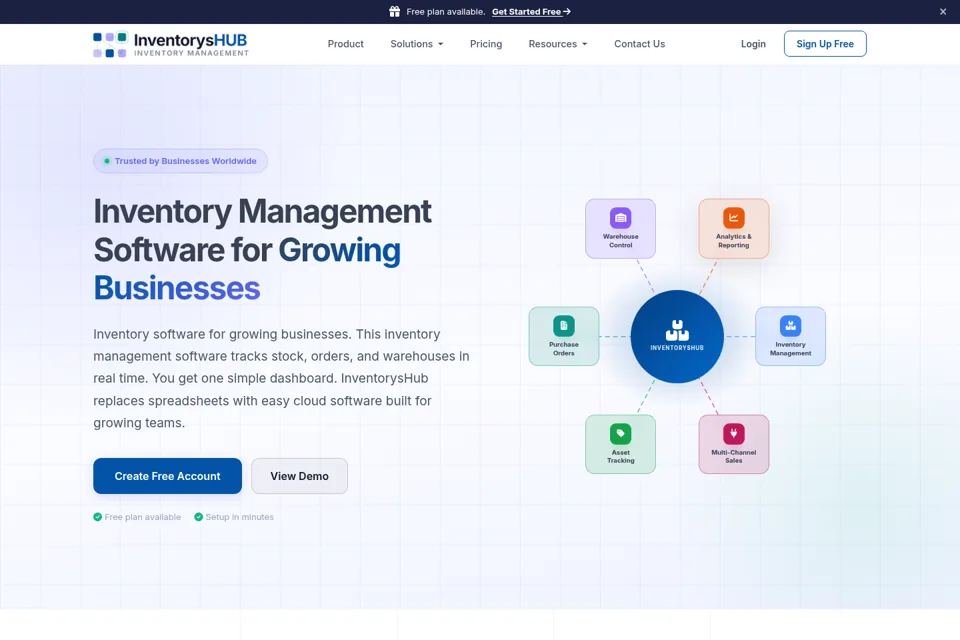Expand the Resources dropdown menu

point(558,44)
